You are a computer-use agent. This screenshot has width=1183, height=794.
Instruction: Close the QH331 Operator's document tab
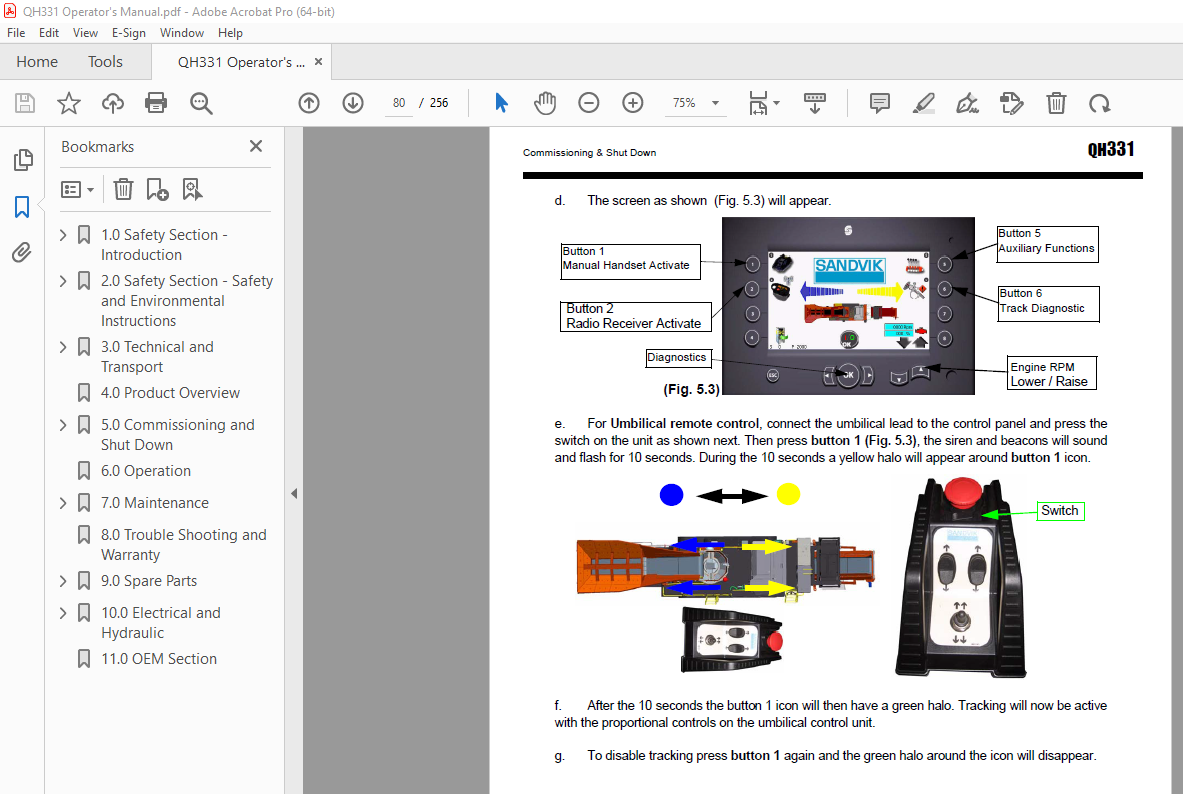pyautogui.click(x=318, y=62)
